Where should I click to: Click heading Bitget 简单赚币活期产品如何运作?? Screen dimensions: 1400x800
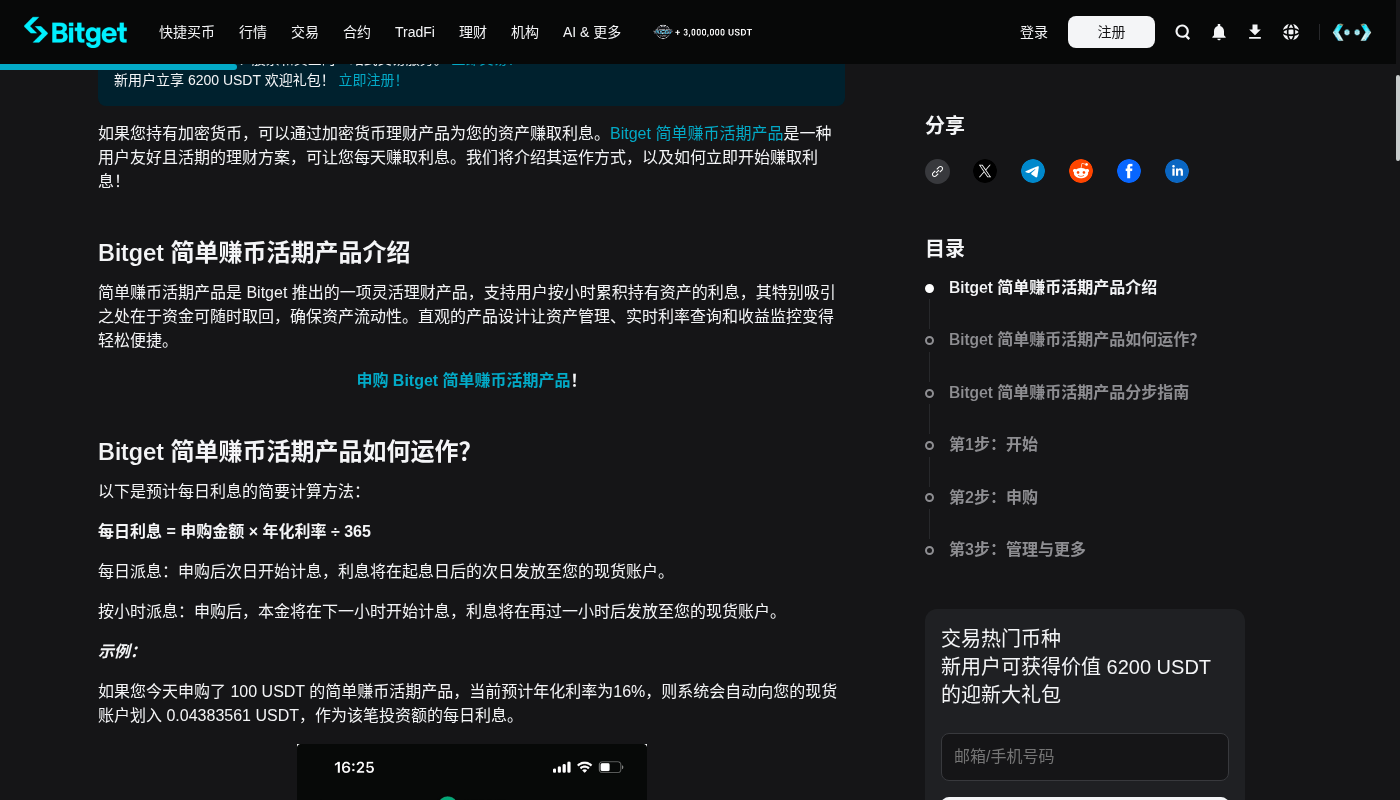(284, 452)
